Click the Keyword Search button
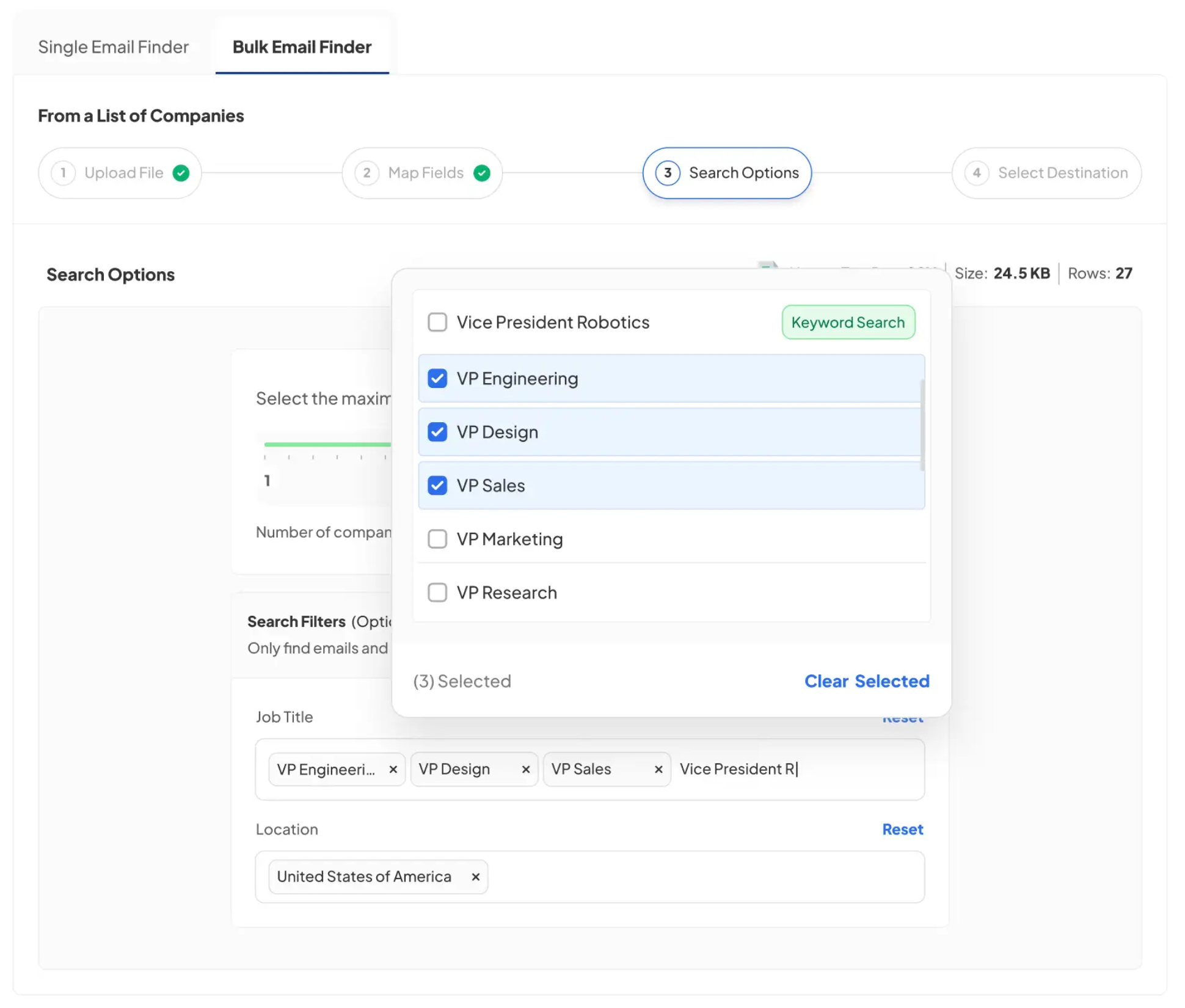Viewport: 1185px width, 1008px height. 848,322
